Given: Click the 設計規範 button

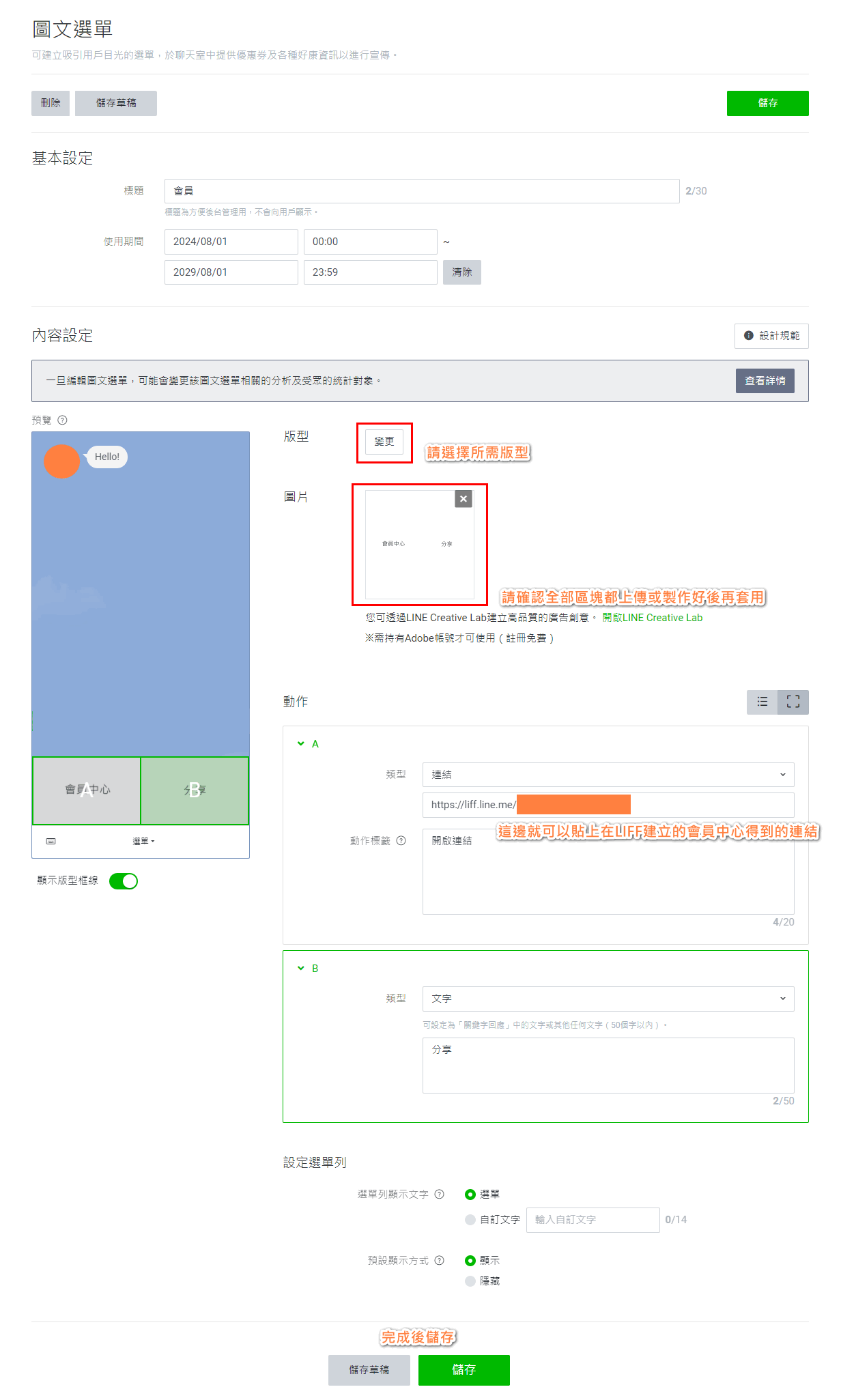Looking at the screenshot, I should [771, 336].
